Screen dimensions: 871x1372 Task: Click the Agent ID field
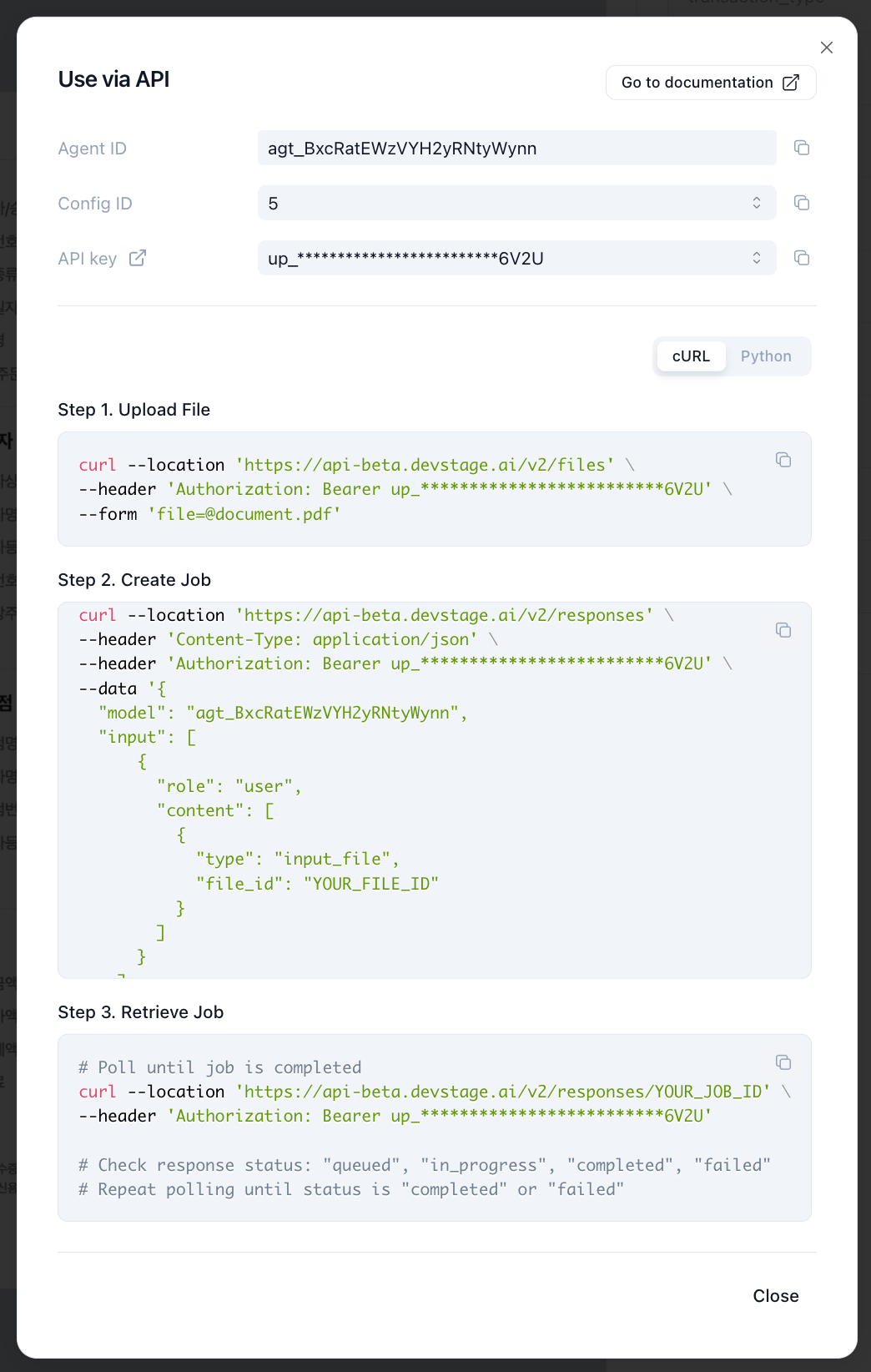click(x=517, y=148)
